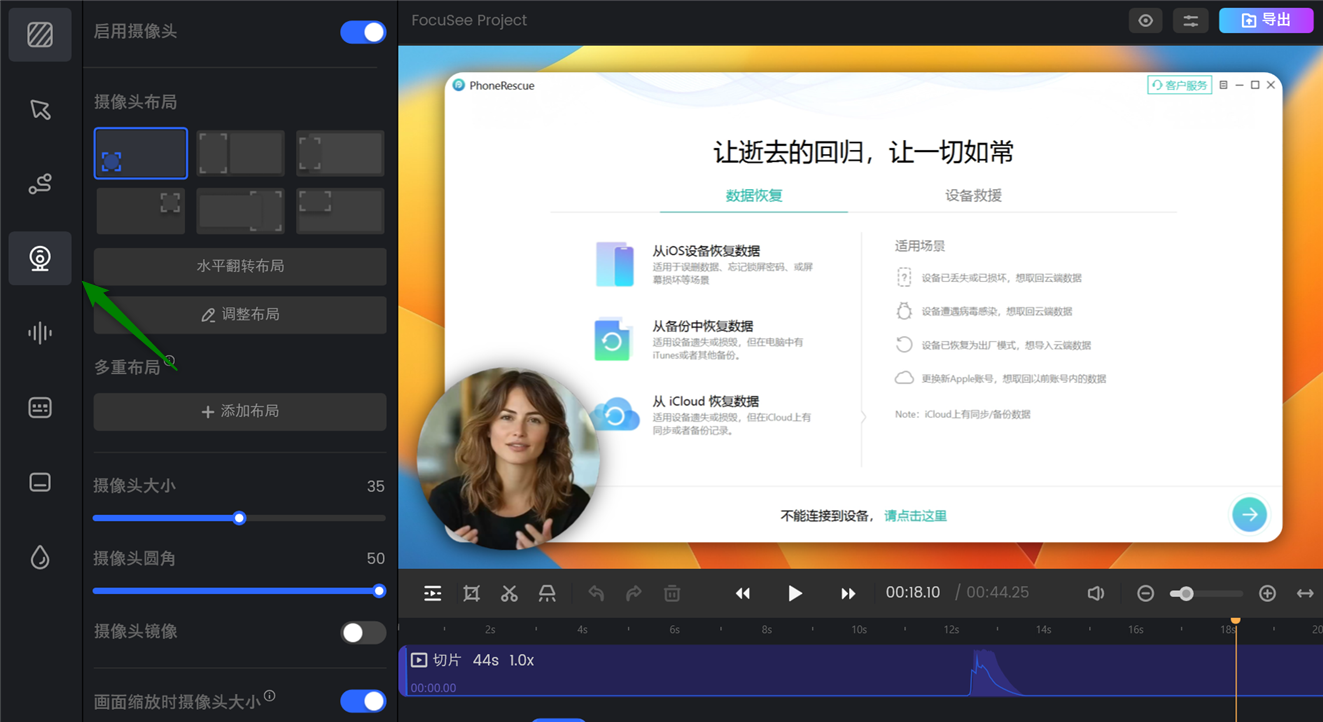Select the bottom-left camera layout thumbnail
The image size is (1323, 722).
pos(141,153)
